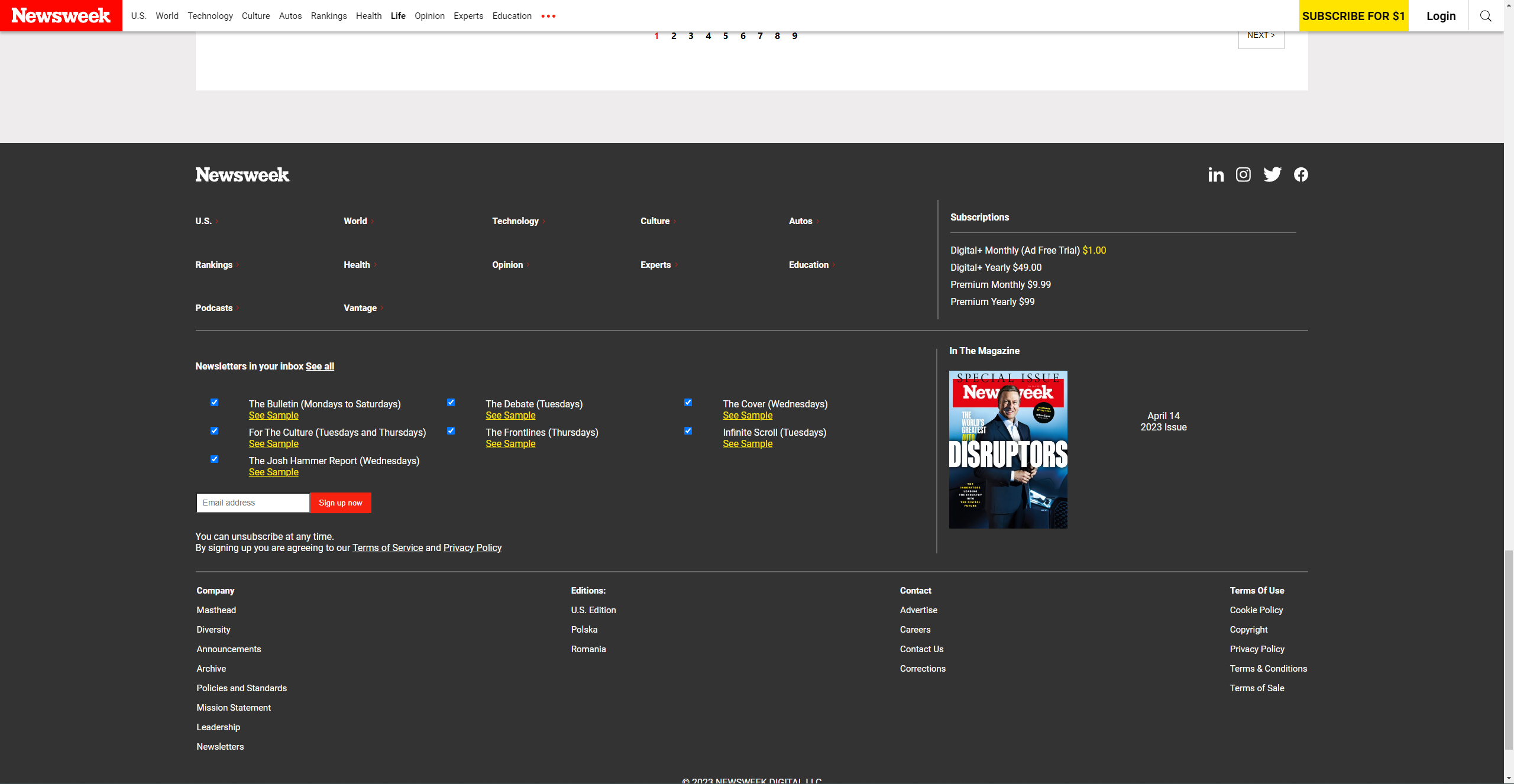Image resolution: width=1514 pixels, height=784 pixels.
Task: Click the Newsweek logo in the header
Action: click(x=61, y=15)
